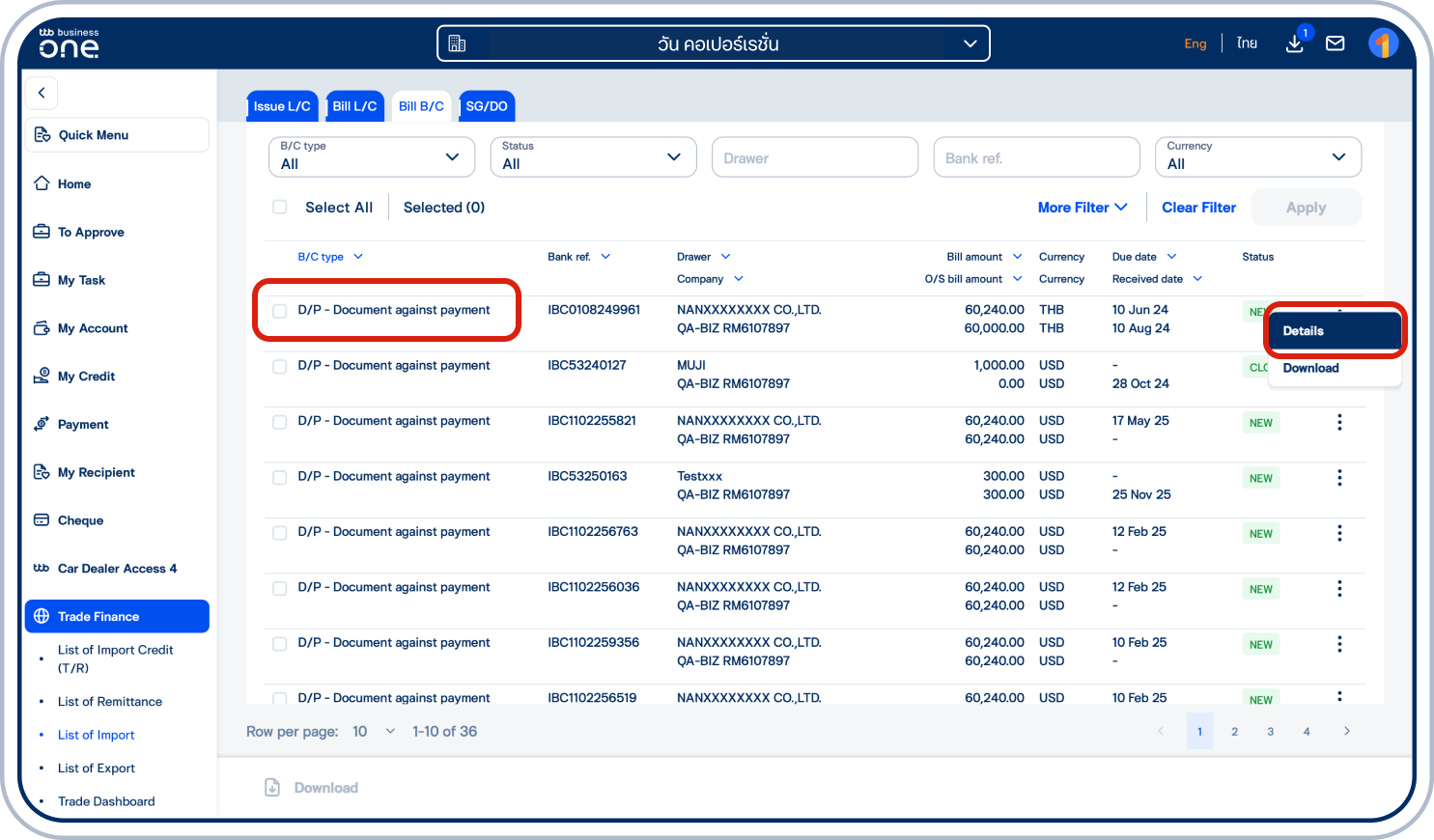Open My Task from the navigation panel
The image size is (1434, 840).
(x=82, y=280)
